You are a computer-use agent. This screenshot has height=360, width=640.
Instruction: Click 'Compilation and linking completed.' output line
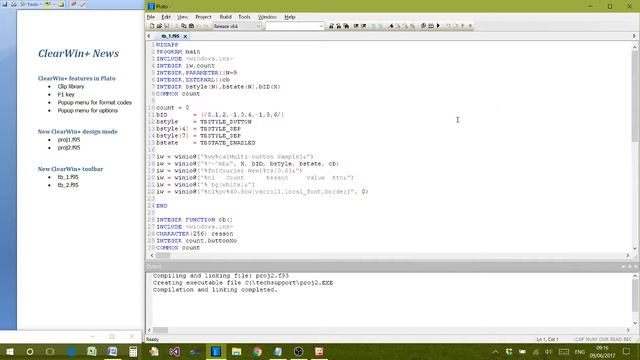(x=215, y=290)
